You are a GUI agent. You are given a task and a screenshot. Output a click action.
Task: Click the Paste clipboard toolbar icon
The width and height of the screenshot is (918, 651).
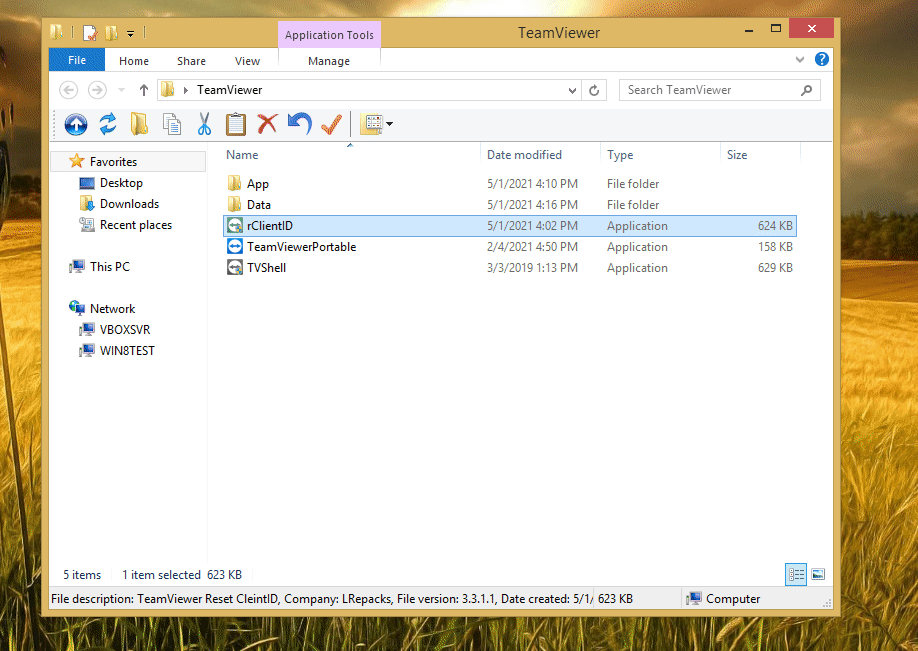click(x=235, y=124)
